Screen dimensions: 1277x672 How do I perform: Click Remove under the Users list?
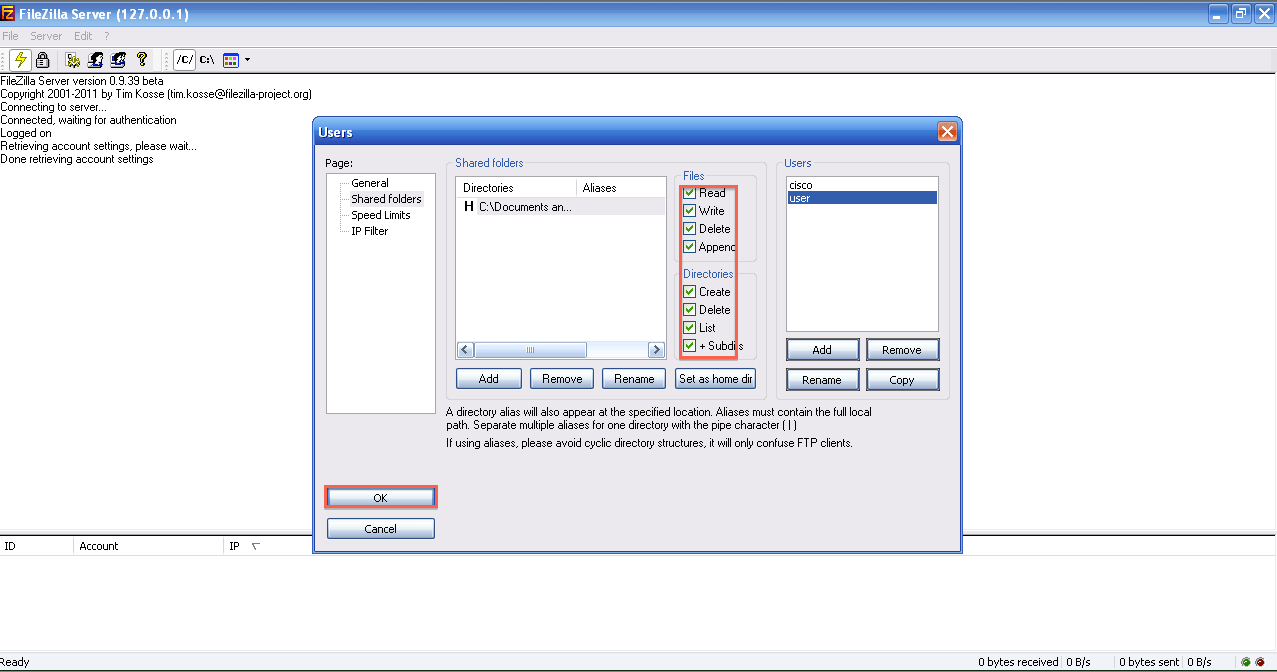point(902,350)
